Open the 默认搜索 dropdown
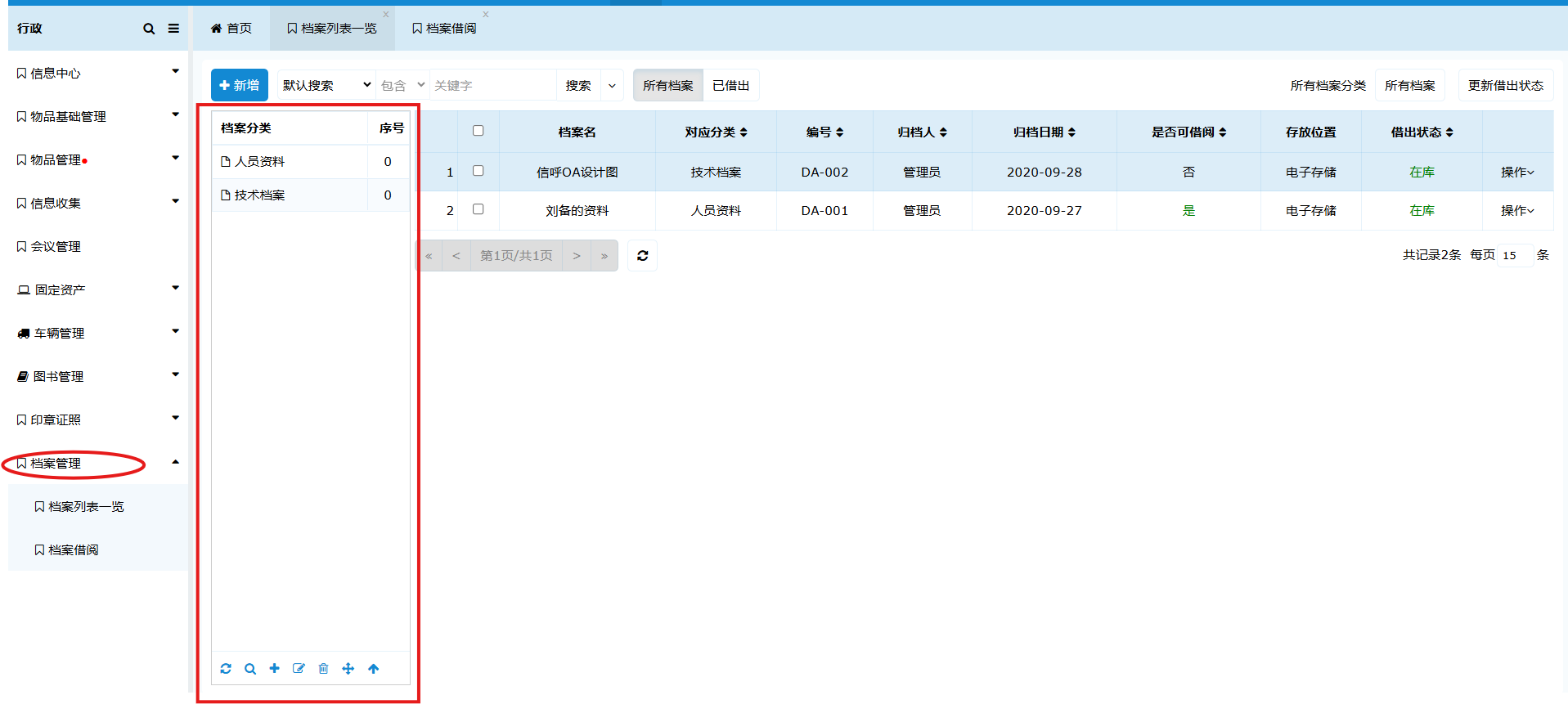Screen dimensions: 1568x704 pos(326,85)
